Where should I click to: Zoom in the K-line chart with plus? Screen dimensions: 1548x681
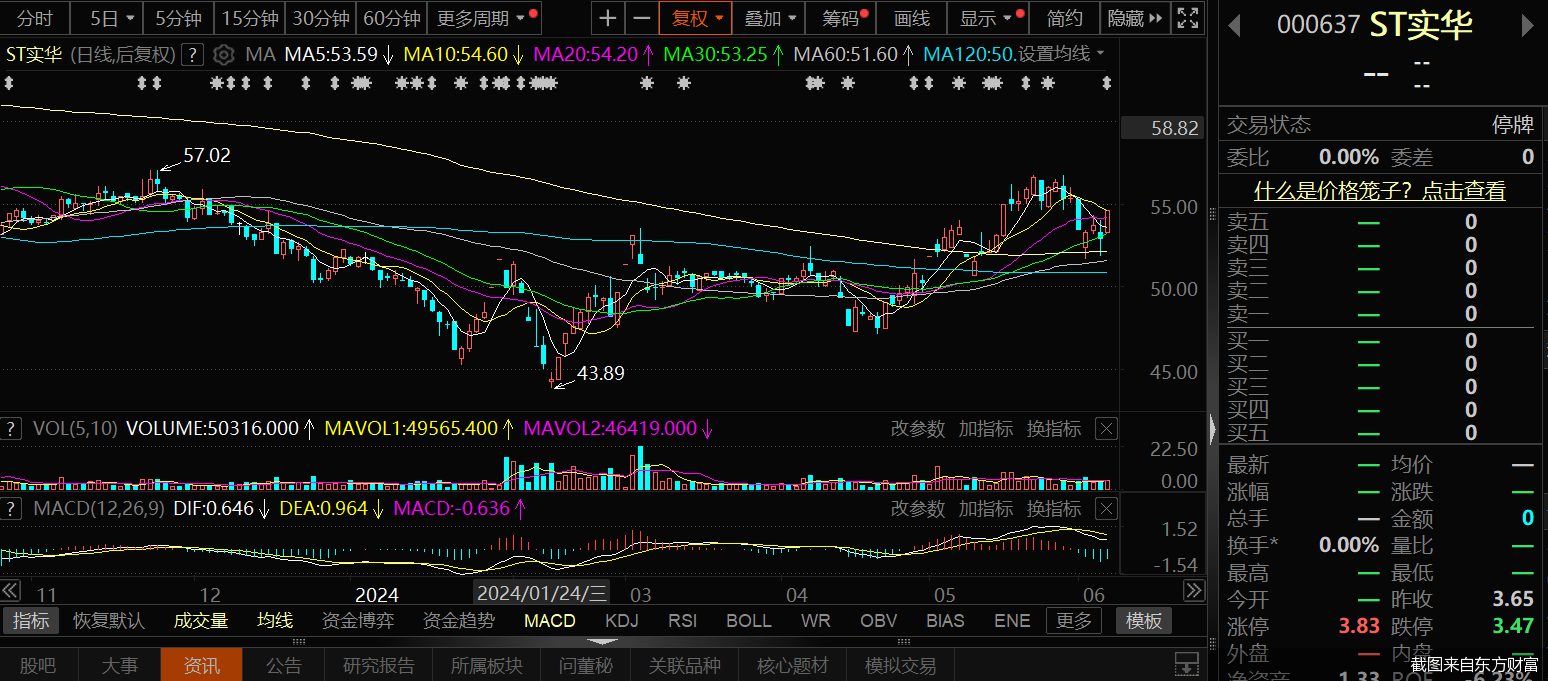click(x=608, y=18)
